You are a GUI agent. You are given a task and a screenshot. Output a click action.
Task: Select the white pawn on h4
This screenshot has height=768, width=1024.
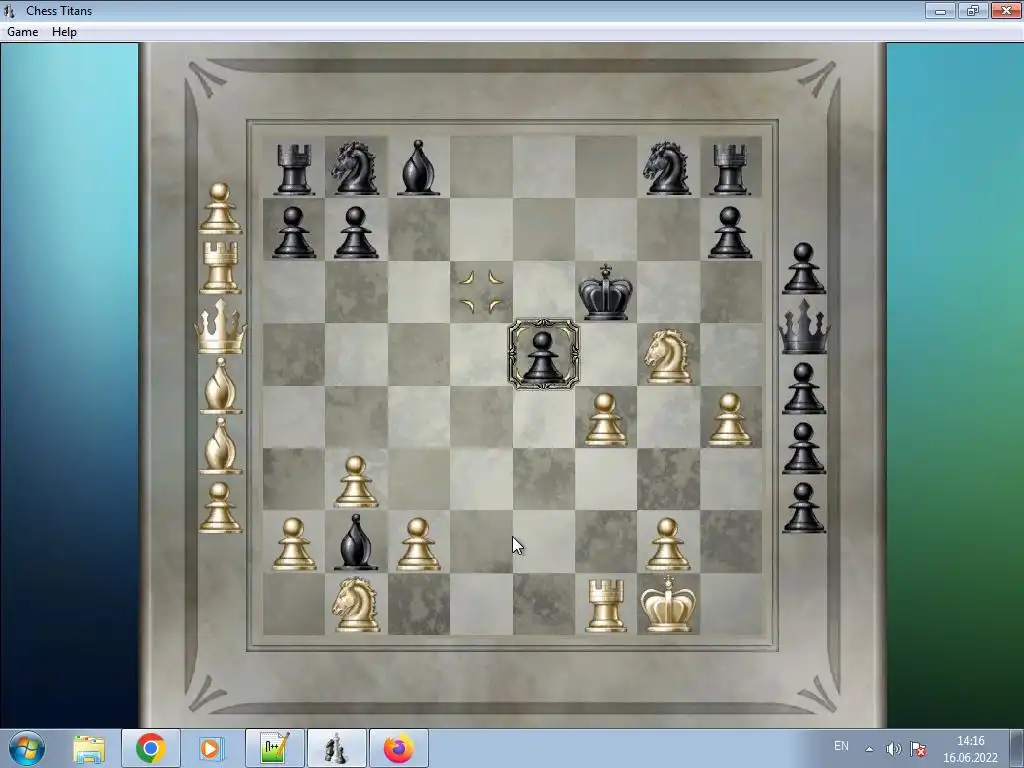tap(730, 419)
